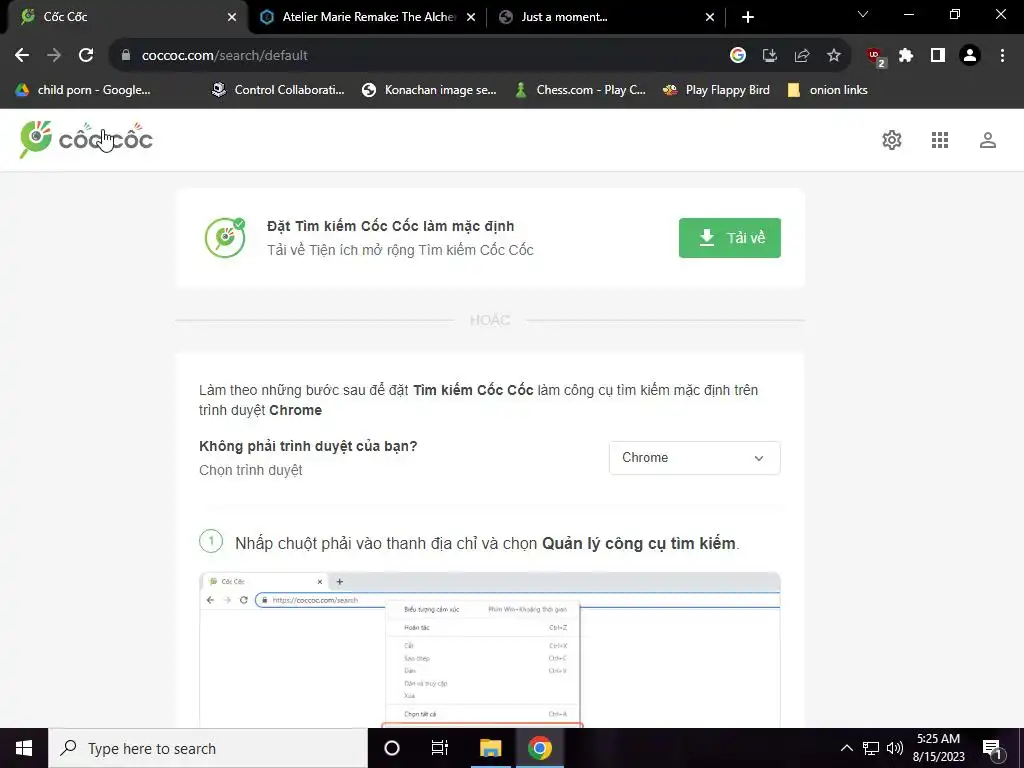Open the onion links bookmark folder
Screen dimensions: 1024x768
[827, 90]
